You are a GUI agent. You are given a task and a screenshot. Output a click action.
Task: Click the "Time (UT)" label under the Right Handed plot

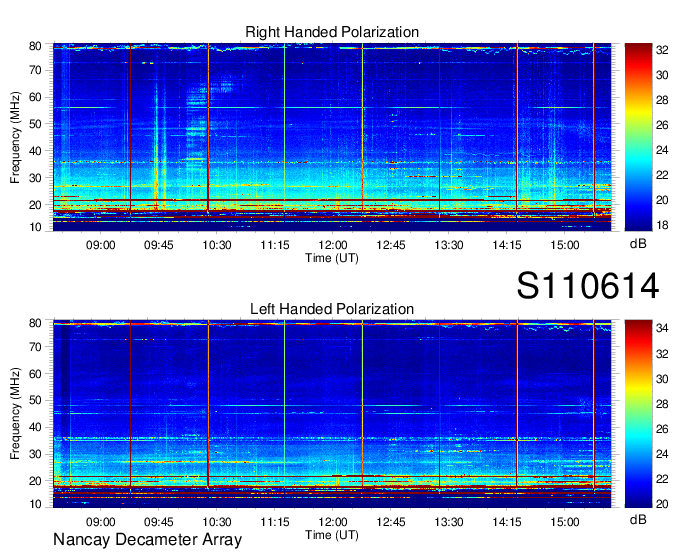click(x=332, y=258)
